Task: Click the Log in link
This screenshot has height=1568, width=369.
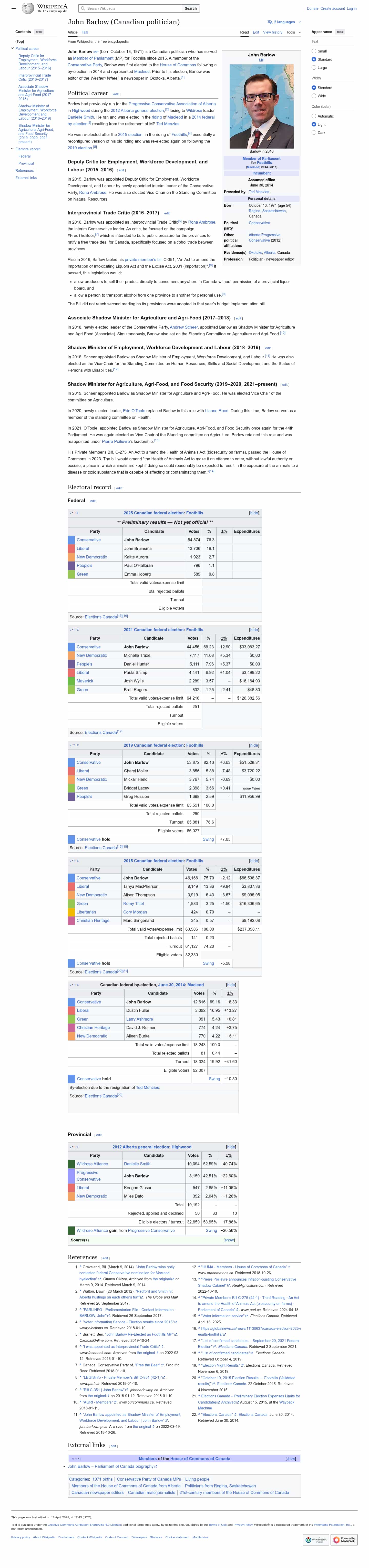Action: click(352, 8)
